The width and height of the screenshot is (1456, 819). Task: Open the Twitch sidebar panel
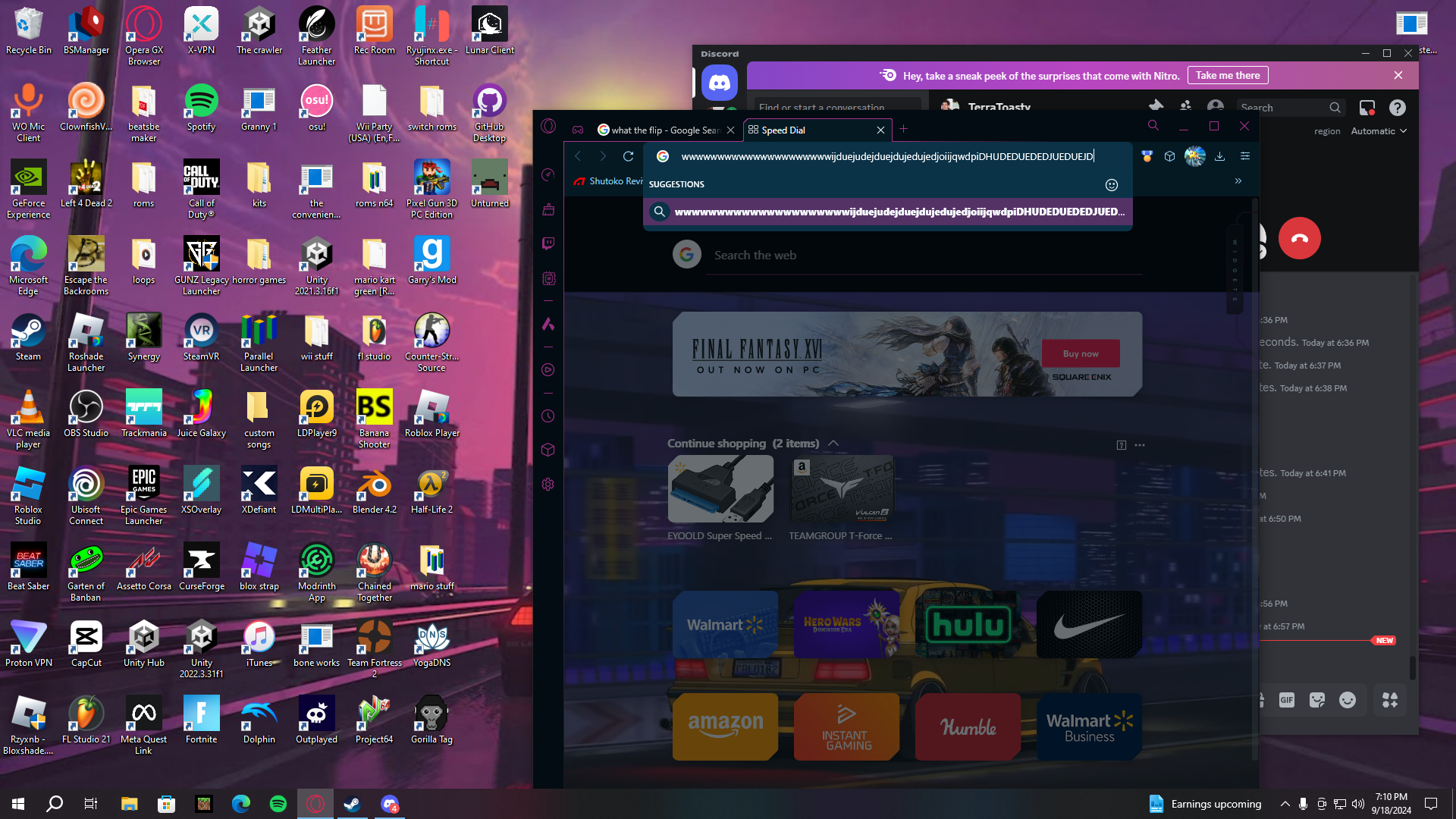tap(548, 243)
